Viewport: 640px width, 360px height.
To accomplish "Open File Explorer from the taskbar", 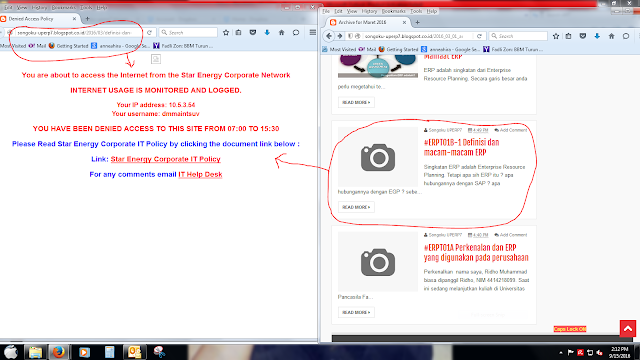I will coord(35,352).
